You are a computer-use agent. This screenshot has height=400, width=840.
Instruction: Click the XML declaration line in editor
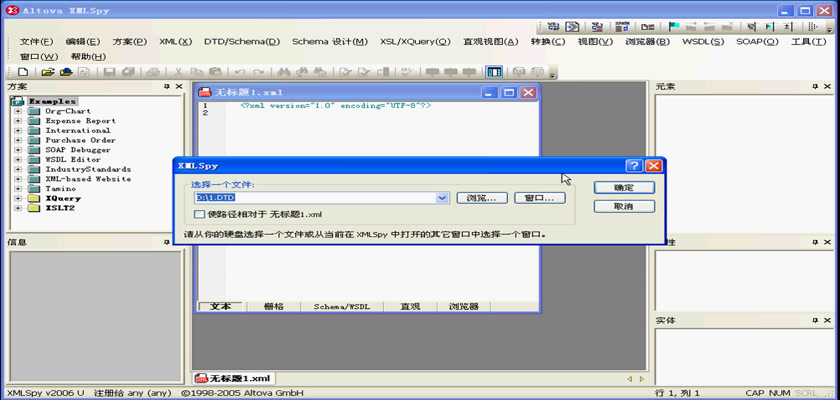[336, 105]
